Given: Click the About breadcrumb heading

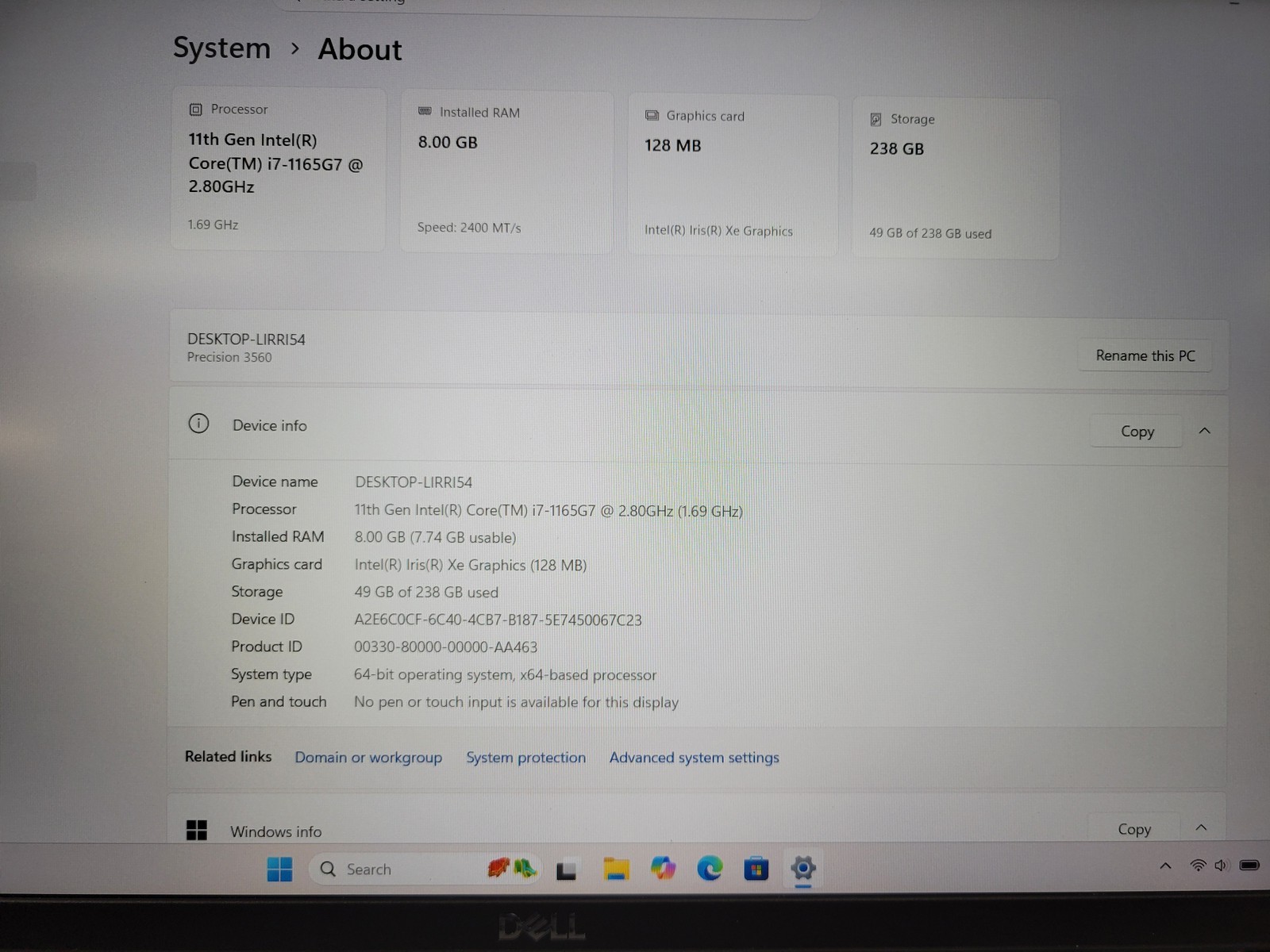Looking at the screenshot, I should 360,49.
